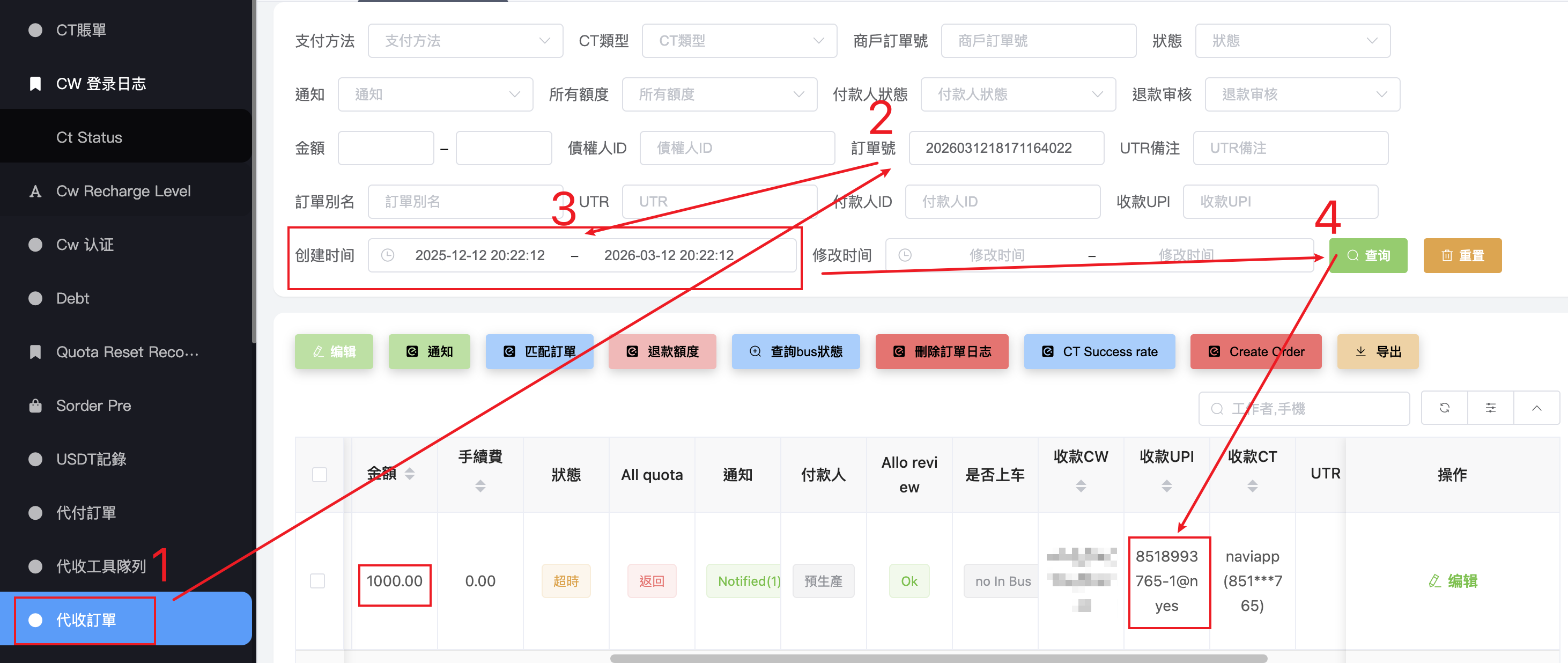The height and width of the screenshot is (663, 1568).
Task: Collapse search panel with up-chevron icon
Action: click(1536, 408)
